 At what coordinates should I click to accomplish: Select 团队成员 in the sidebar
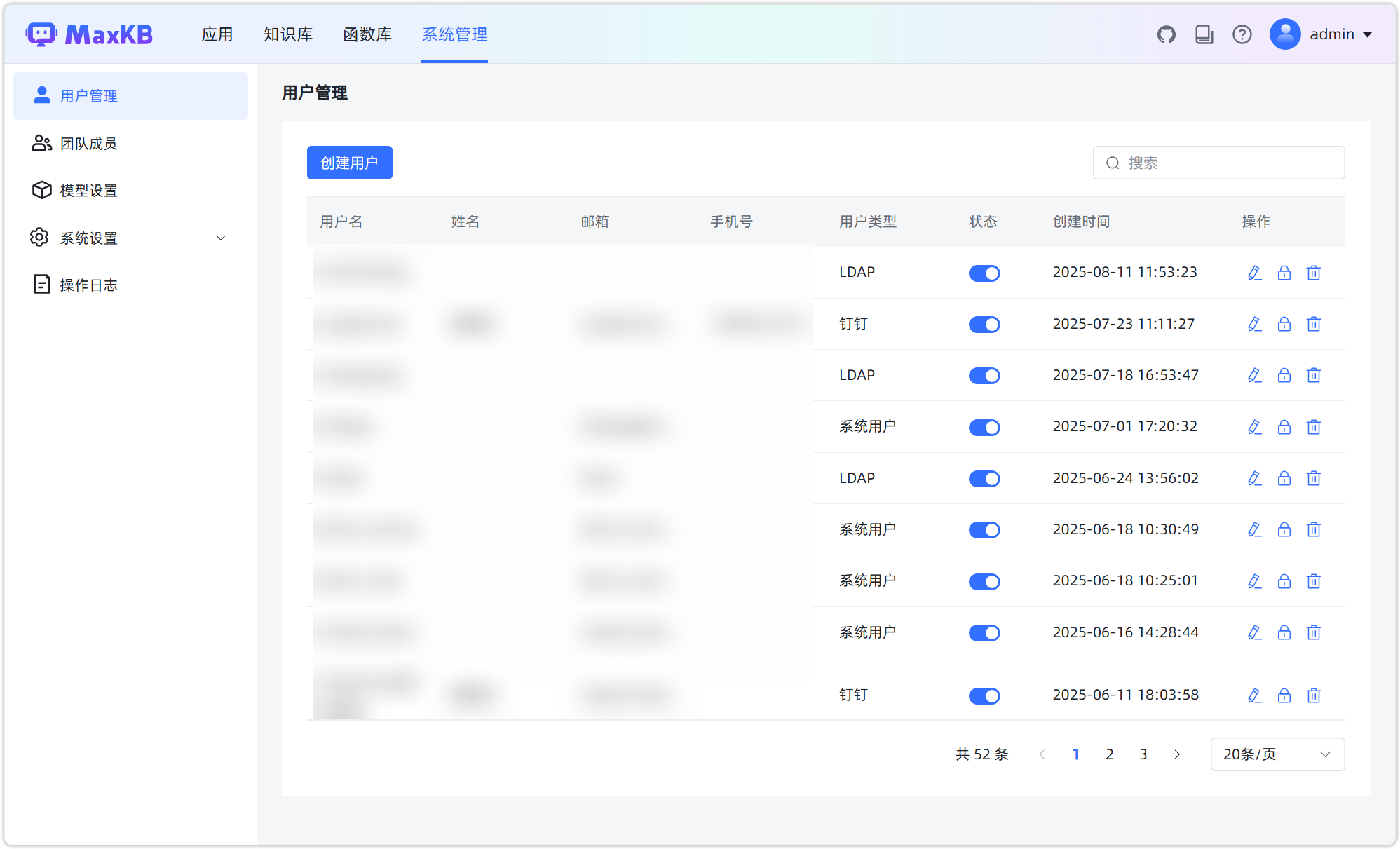point(88,143)
